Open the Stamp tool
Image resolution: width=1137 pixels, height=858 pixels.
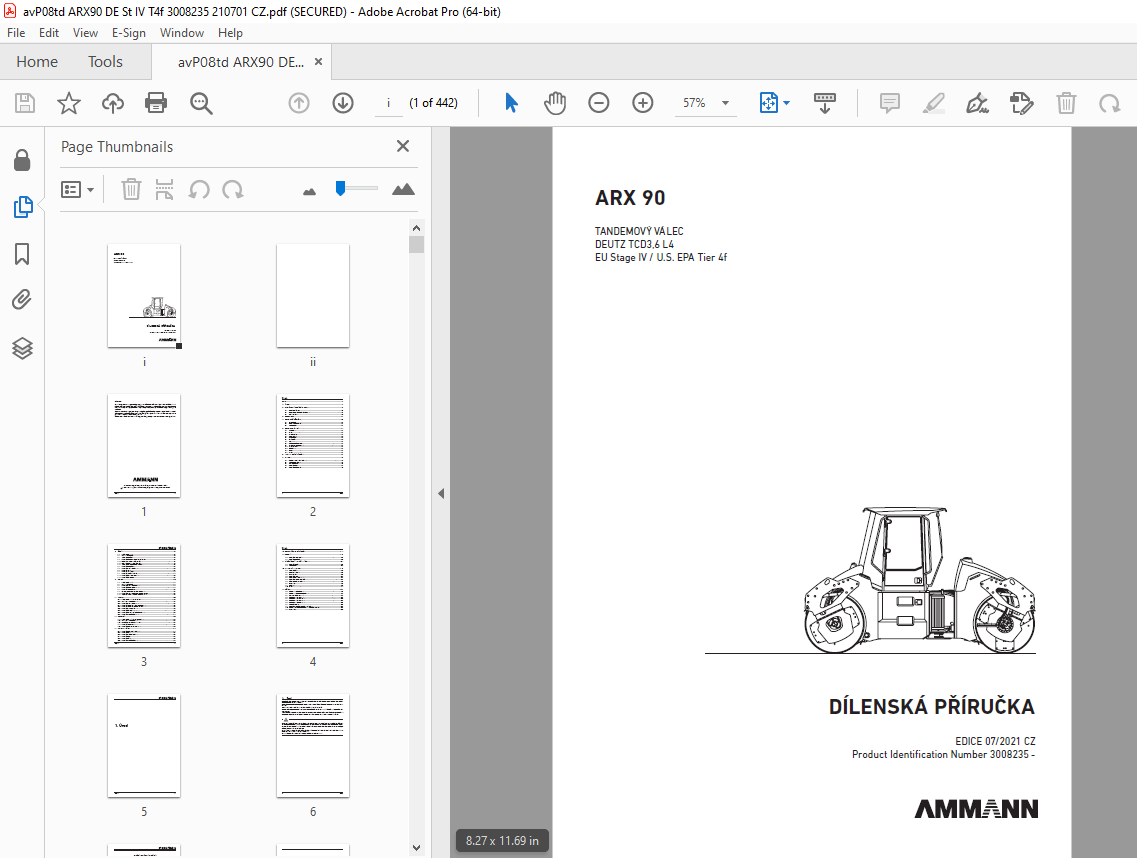pyautogui.click(x=1022, y=103)
